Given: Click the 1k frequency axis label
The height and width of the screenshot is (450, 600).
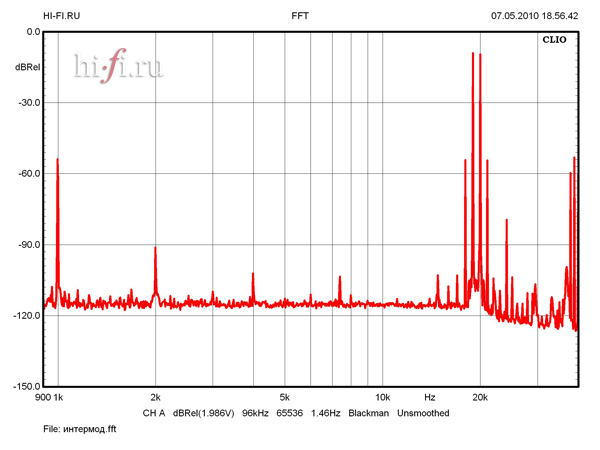Looking at the screenshot, I should coord(58,397).
